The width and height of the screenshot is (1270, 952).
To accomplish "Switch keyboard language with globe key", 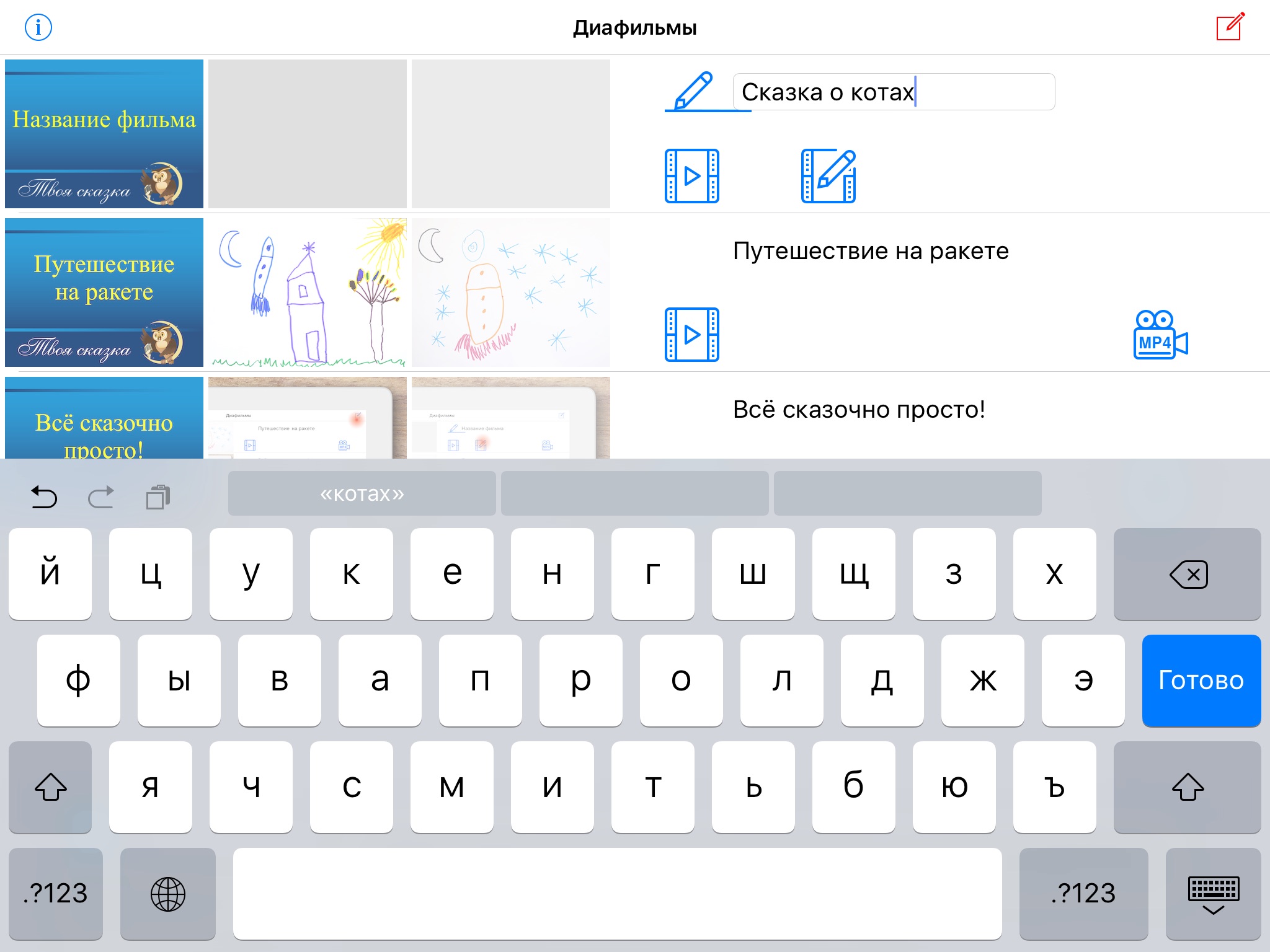I will (x=167, y=894).
